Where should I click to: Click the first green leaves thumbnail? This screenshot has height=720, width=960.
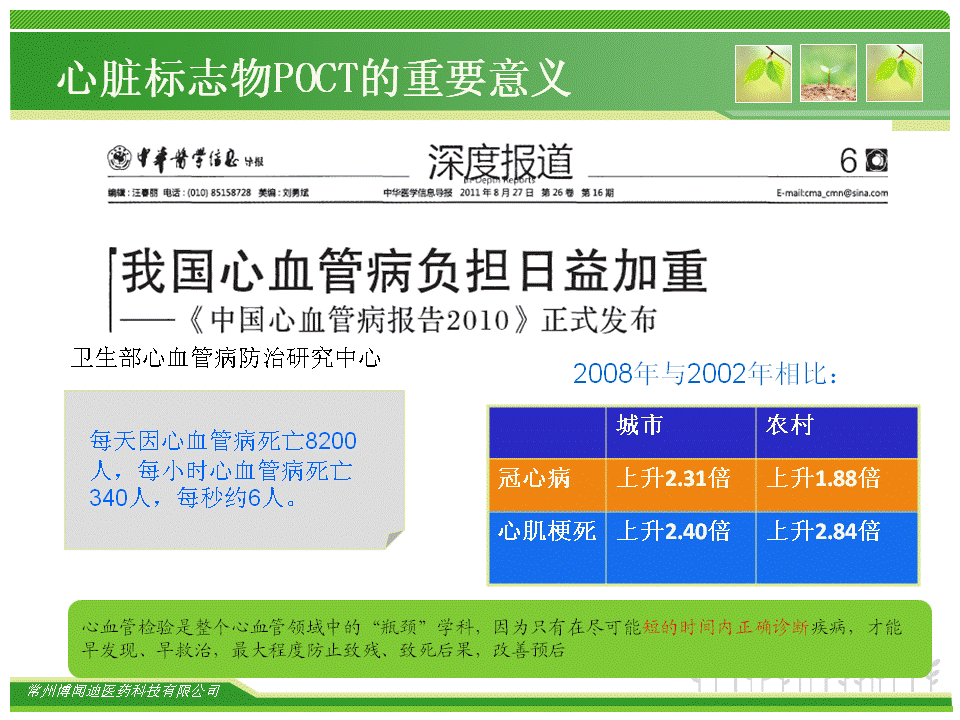click(764, 73)
